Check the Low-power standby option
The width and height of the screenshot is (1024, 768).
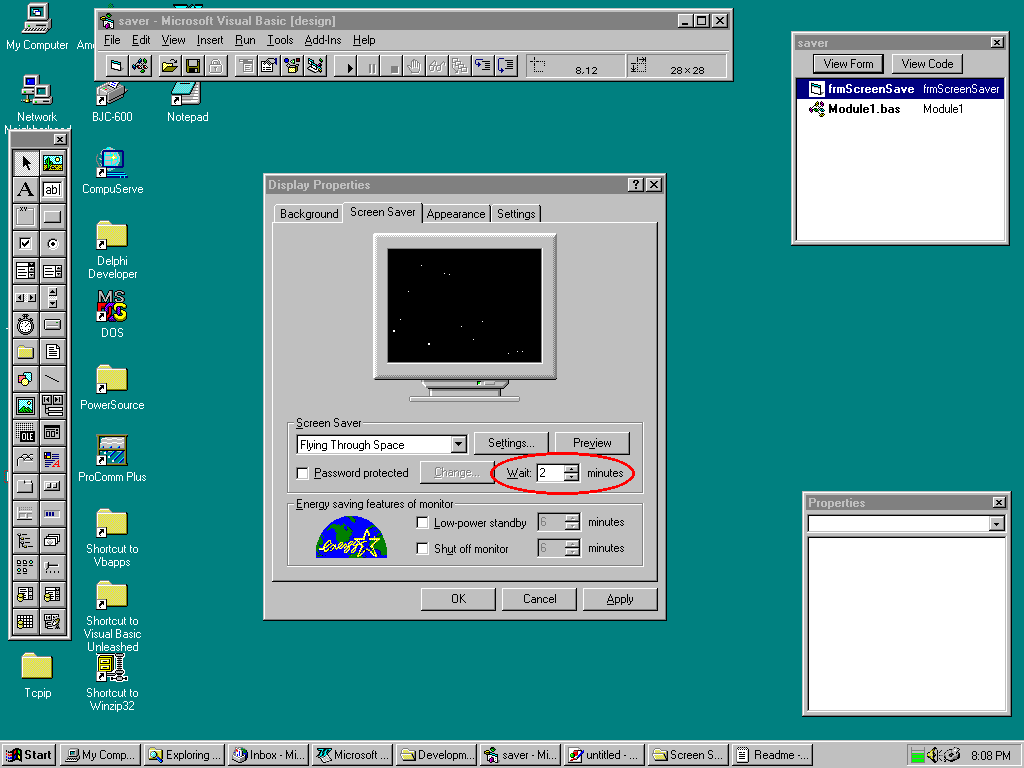pyautogui.click(x=423, y=523)
